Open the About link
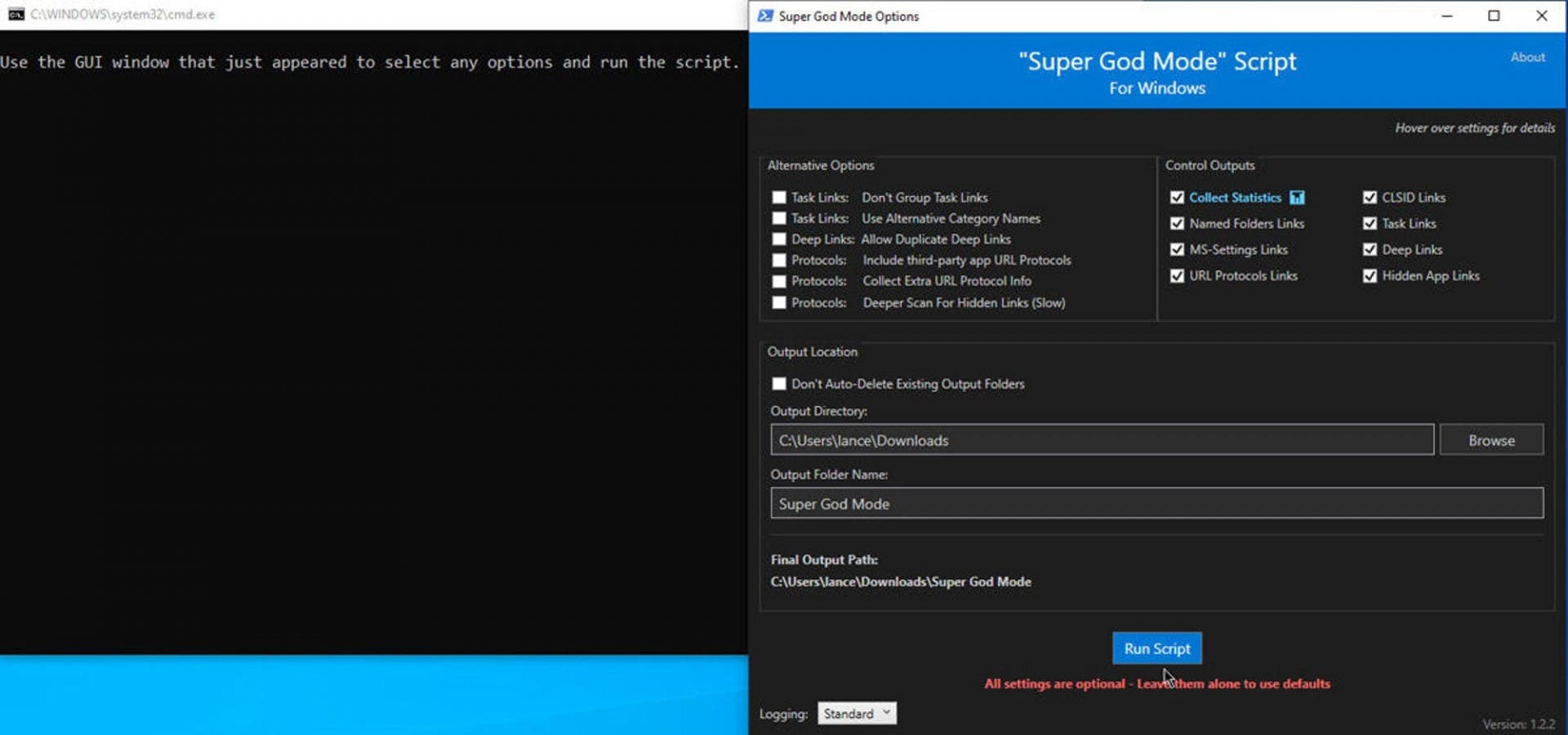Screen dimensions: 1568x735 [1527, 57]
